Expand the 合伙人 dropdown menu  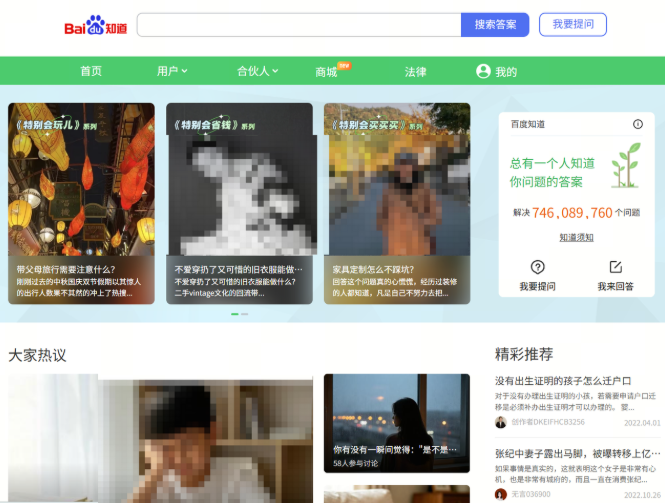click(x=257, y=71)
